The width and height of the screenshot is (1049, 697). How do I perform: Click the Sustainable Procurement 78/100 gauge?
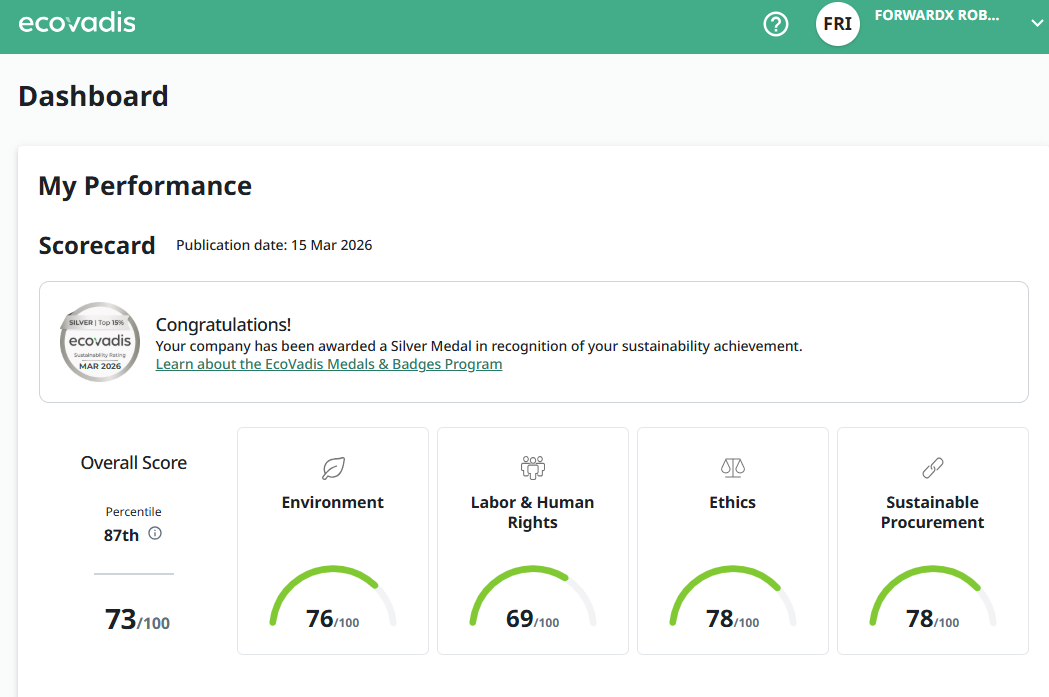pos(932,605)
